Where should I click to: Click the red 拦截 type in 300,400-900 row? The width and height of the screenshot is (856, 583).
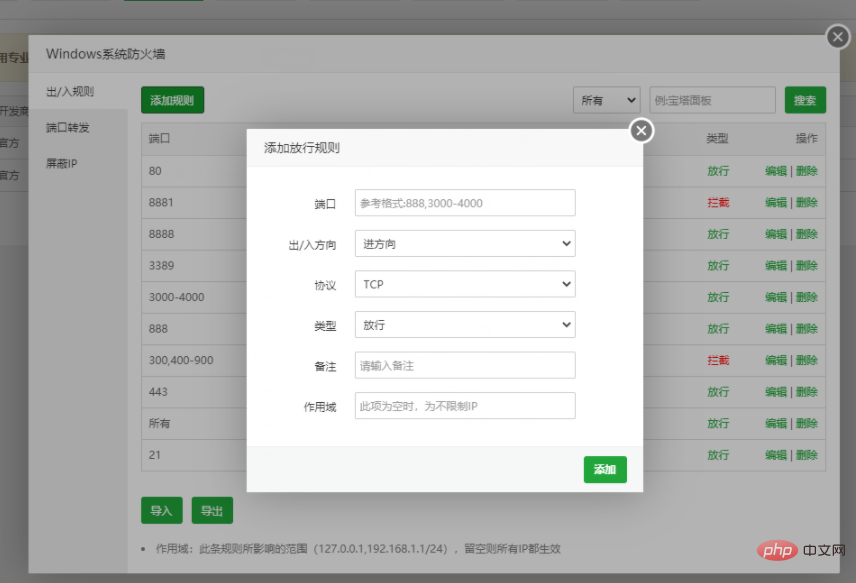(x=718, y=360)
